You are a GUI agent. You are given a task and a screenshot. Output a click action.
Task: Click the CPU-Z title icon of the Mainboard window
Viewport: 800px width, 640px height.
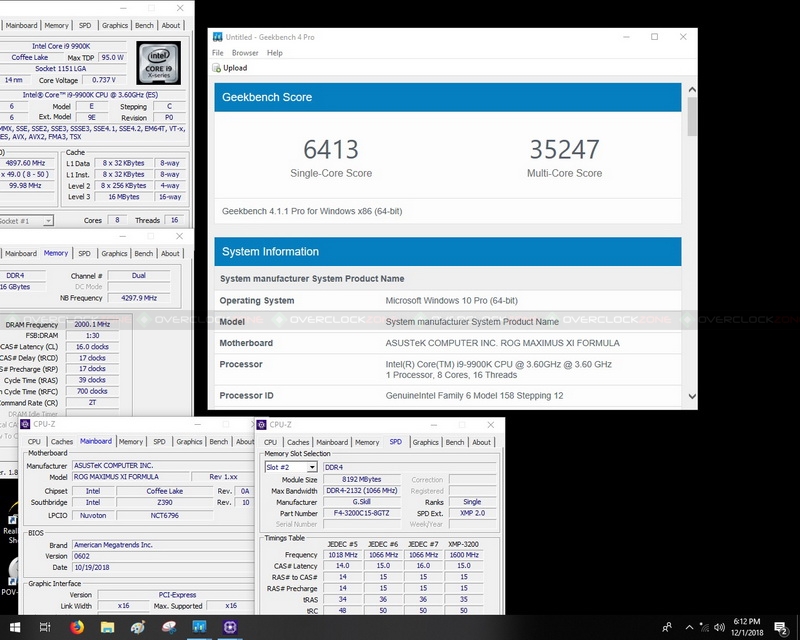[25, 424]
